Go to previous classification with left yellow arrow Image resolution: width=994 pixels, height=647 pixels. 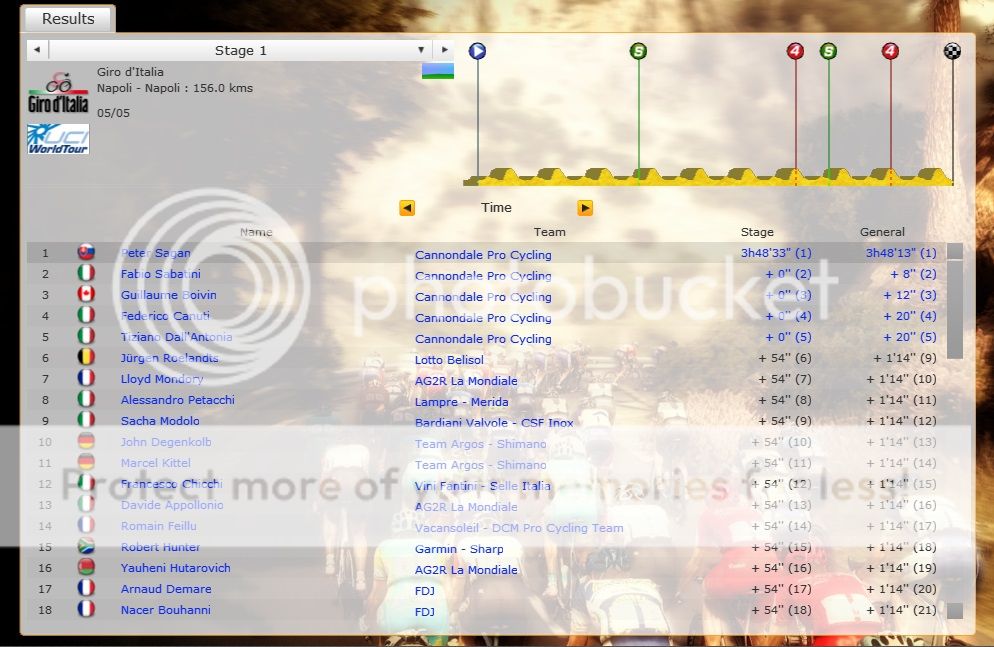(x=407, y=208)
